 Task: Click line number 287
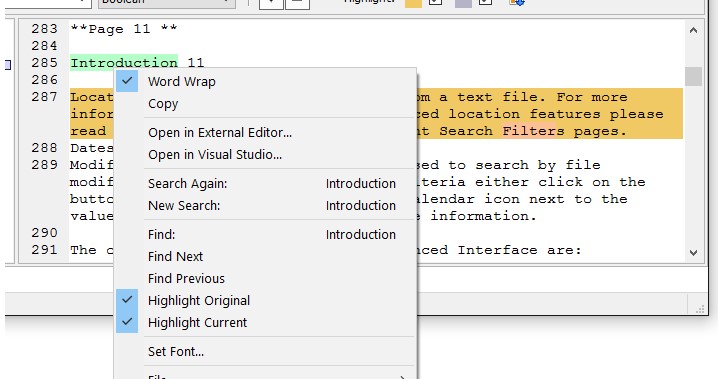[44, 97]
